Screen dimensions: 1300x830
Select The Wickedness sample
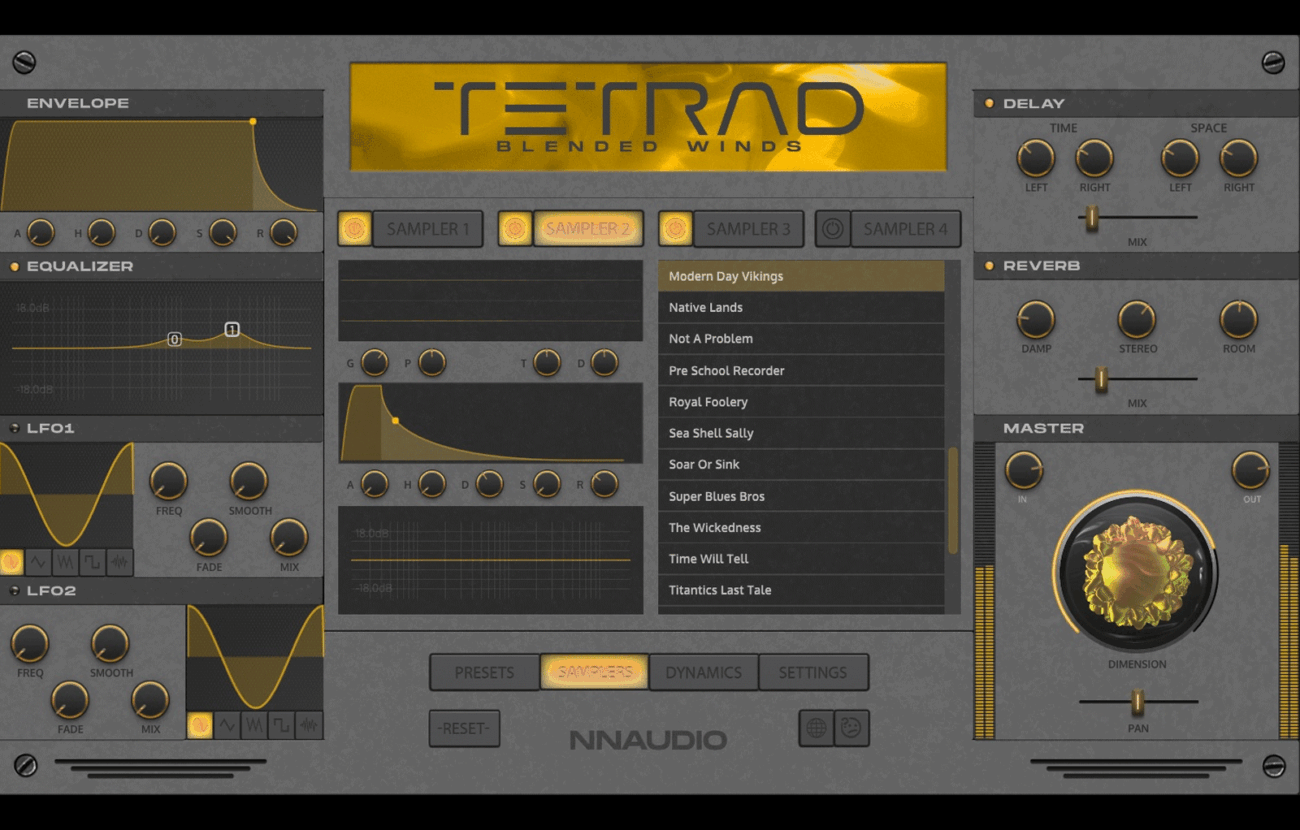[x=801, y=527]
